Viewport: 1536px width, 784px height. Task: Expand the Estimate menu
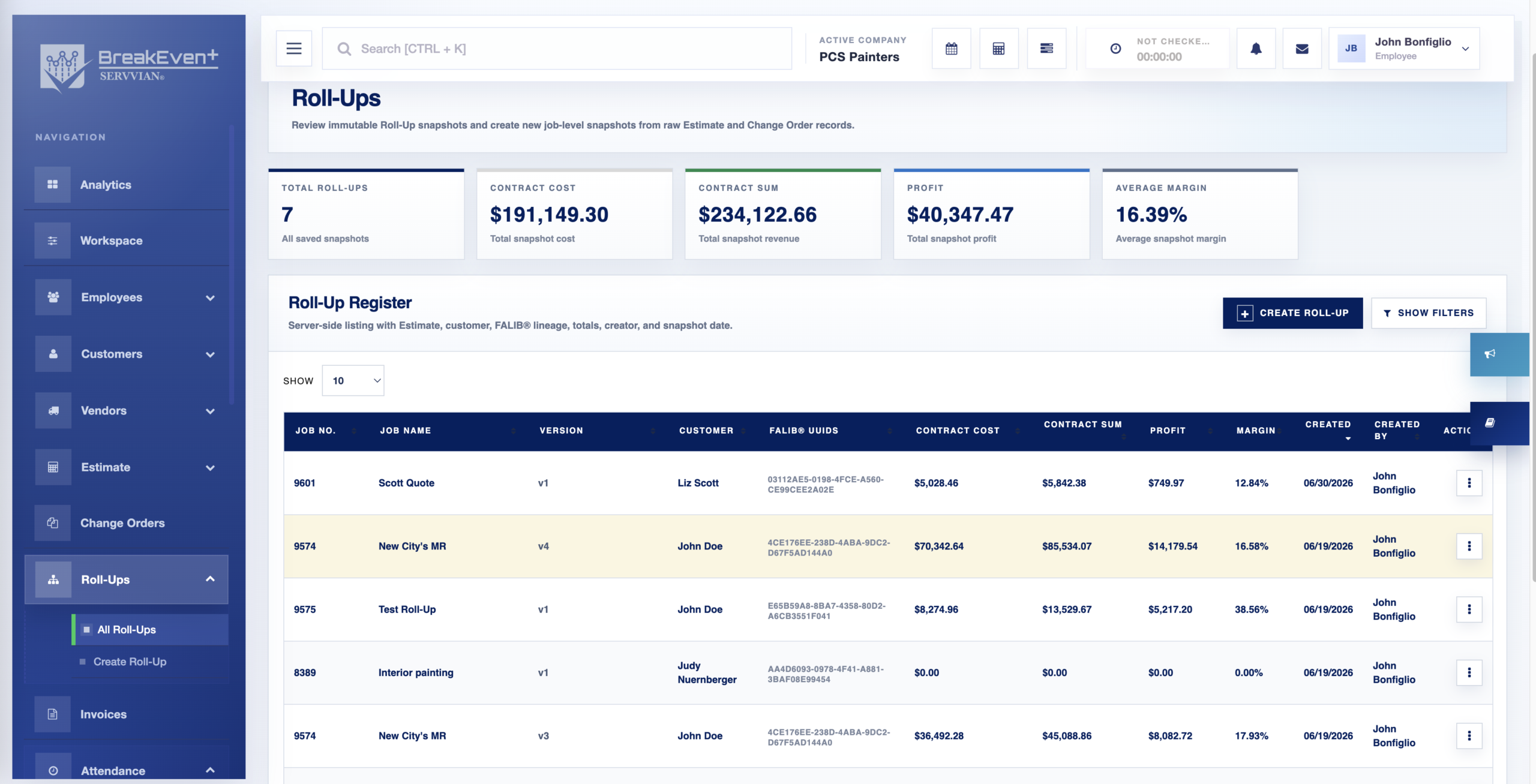click(x=210, y=467)
